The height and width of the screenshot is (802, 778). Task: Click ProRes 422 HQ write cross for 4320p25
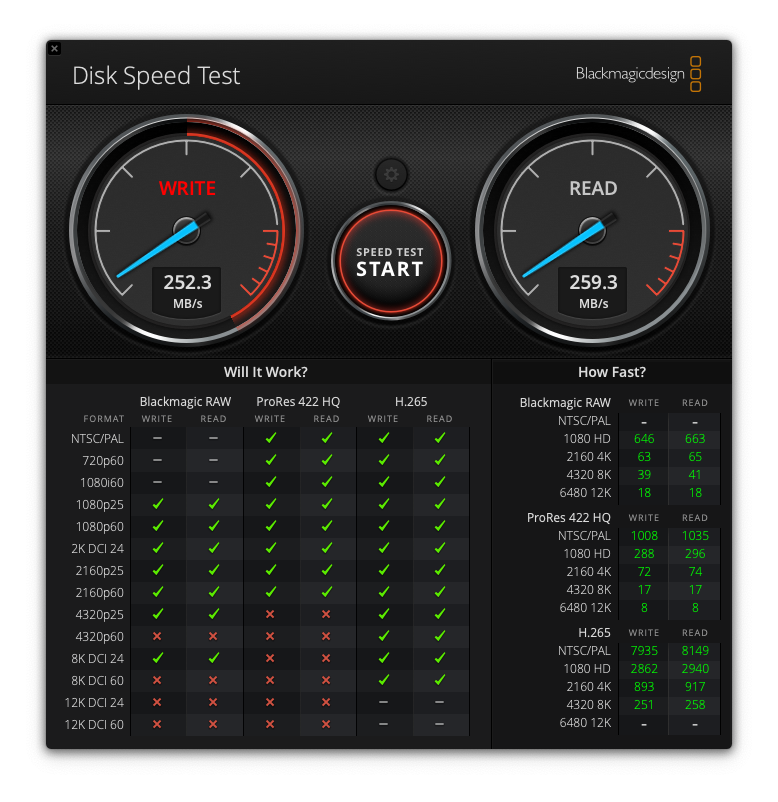click(x=270, y=614)
